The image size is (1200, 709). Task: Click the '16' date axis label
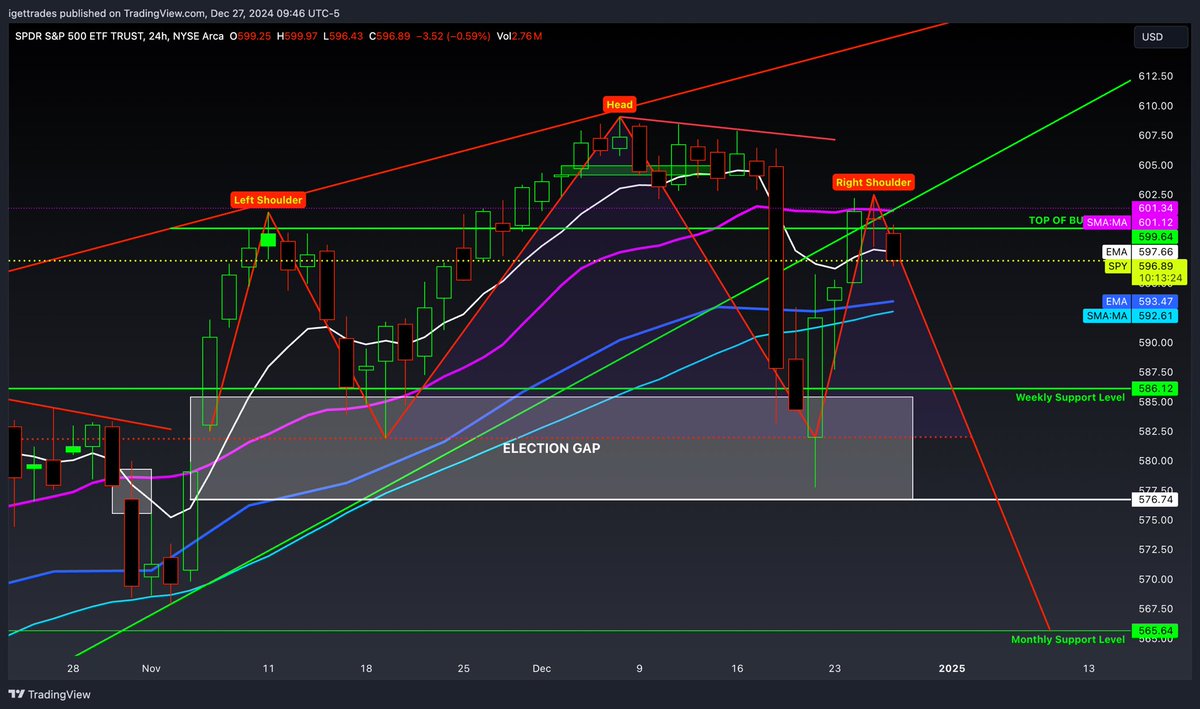[x=737, y=667]
